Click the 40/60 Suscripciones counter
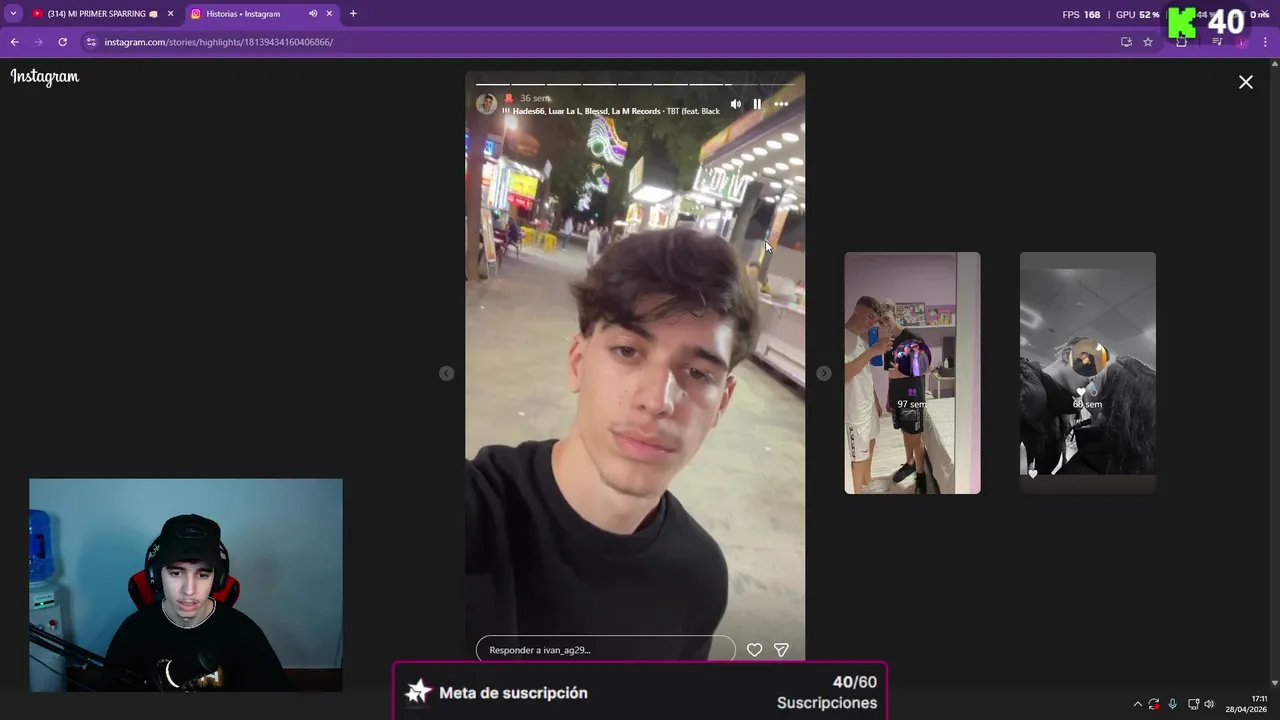Screen dimensions: 1280x720 827,692
